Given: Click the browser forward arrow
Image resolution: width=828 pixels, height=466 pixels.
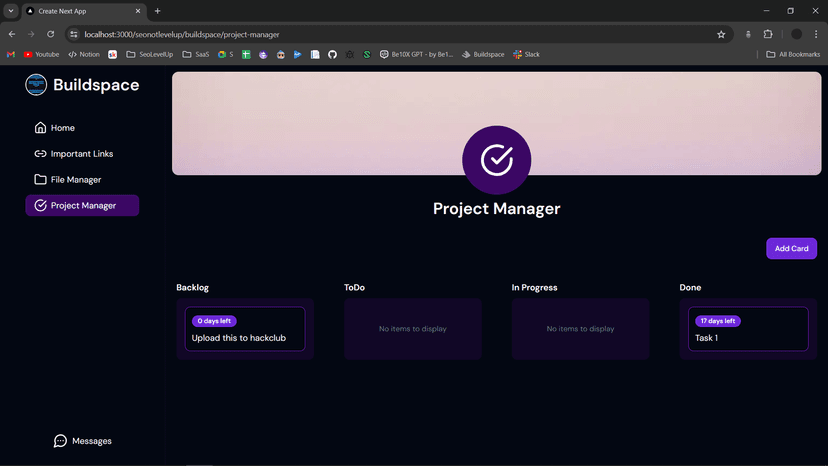Looking at the screenshot, I should point(31,34).
